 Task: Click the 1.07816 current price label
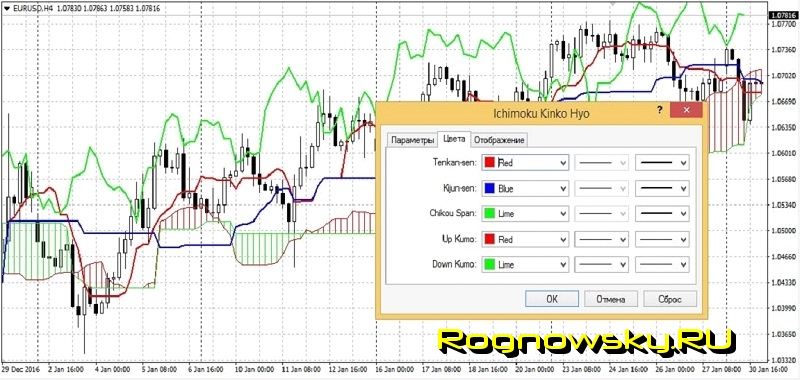tap(784, 15)
